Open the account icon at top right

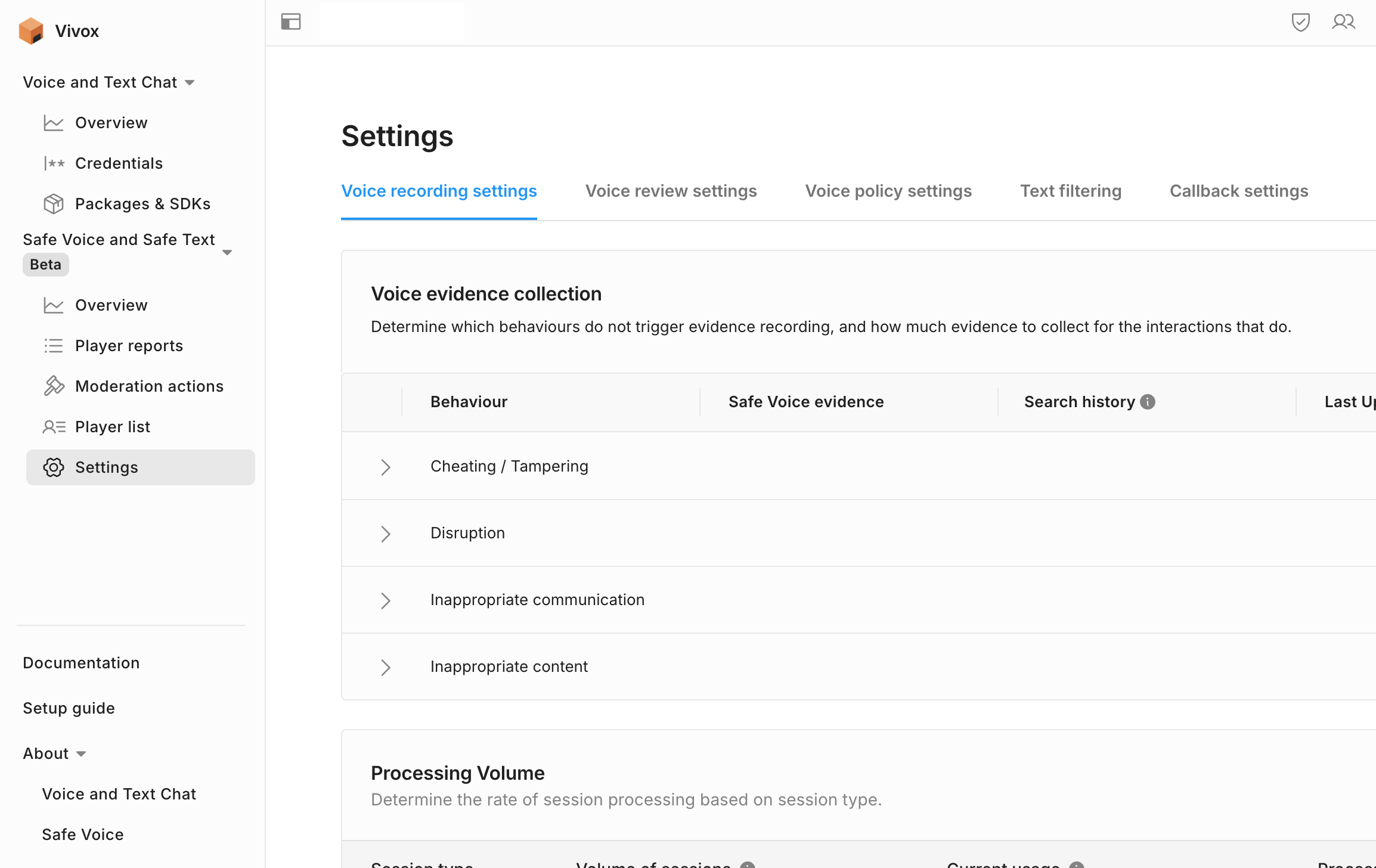pos(1344,21)
